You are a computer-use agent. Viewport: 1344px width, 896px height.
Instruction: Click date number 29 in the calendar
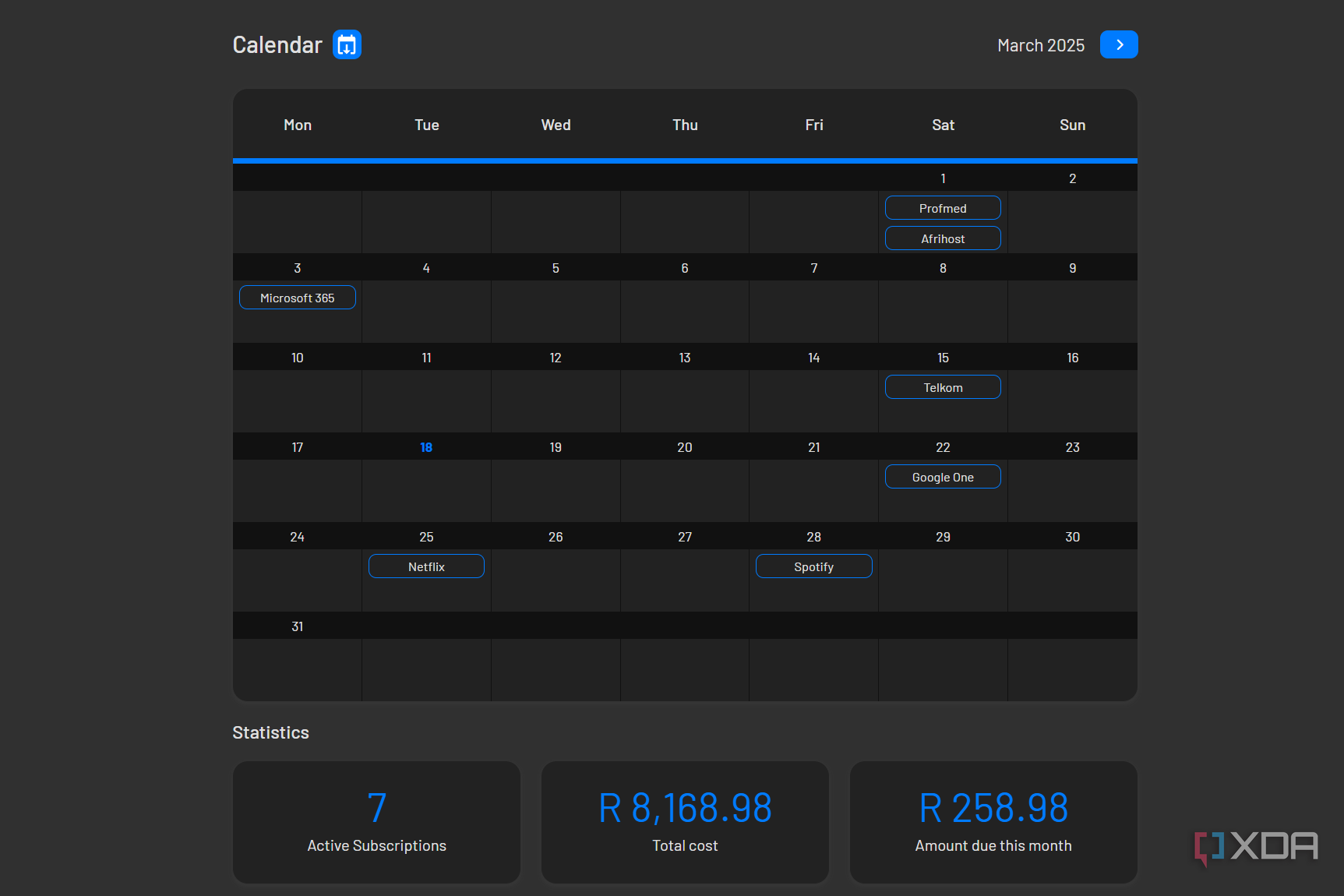pyautogui.click(x=944, y=537)
